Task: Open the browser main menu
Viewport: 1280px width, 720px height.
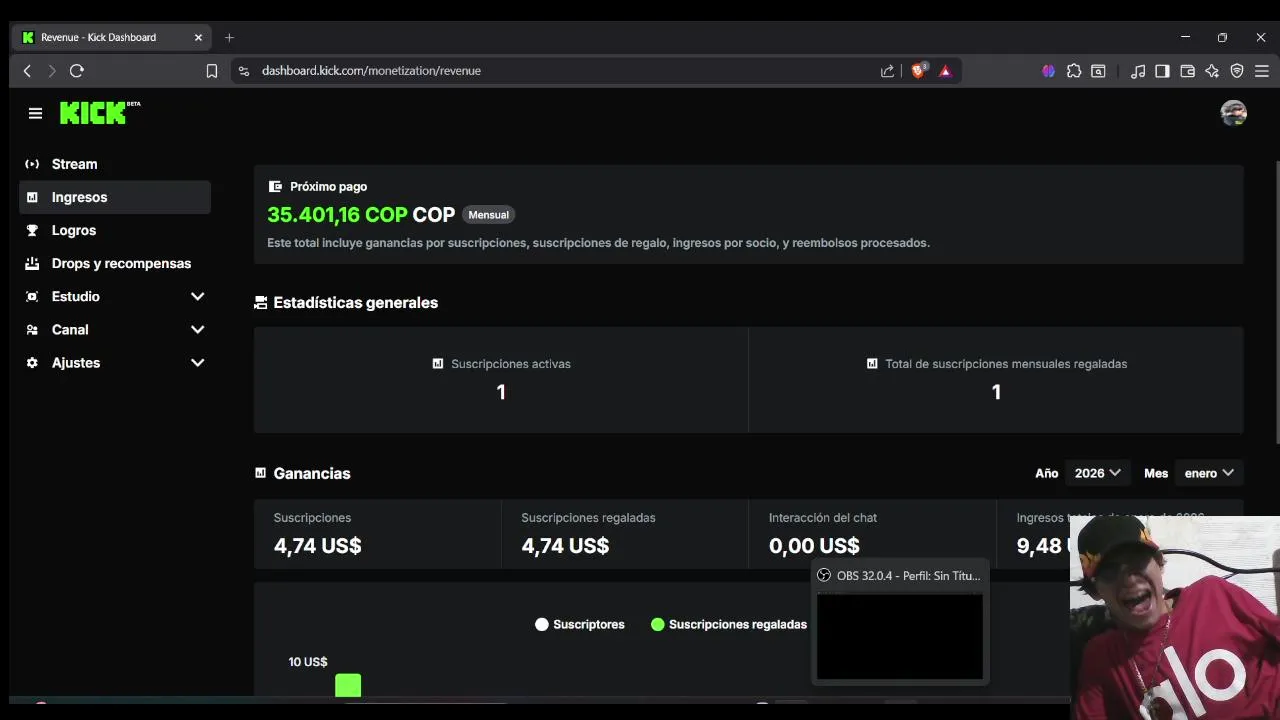Action: point(1262,71)
